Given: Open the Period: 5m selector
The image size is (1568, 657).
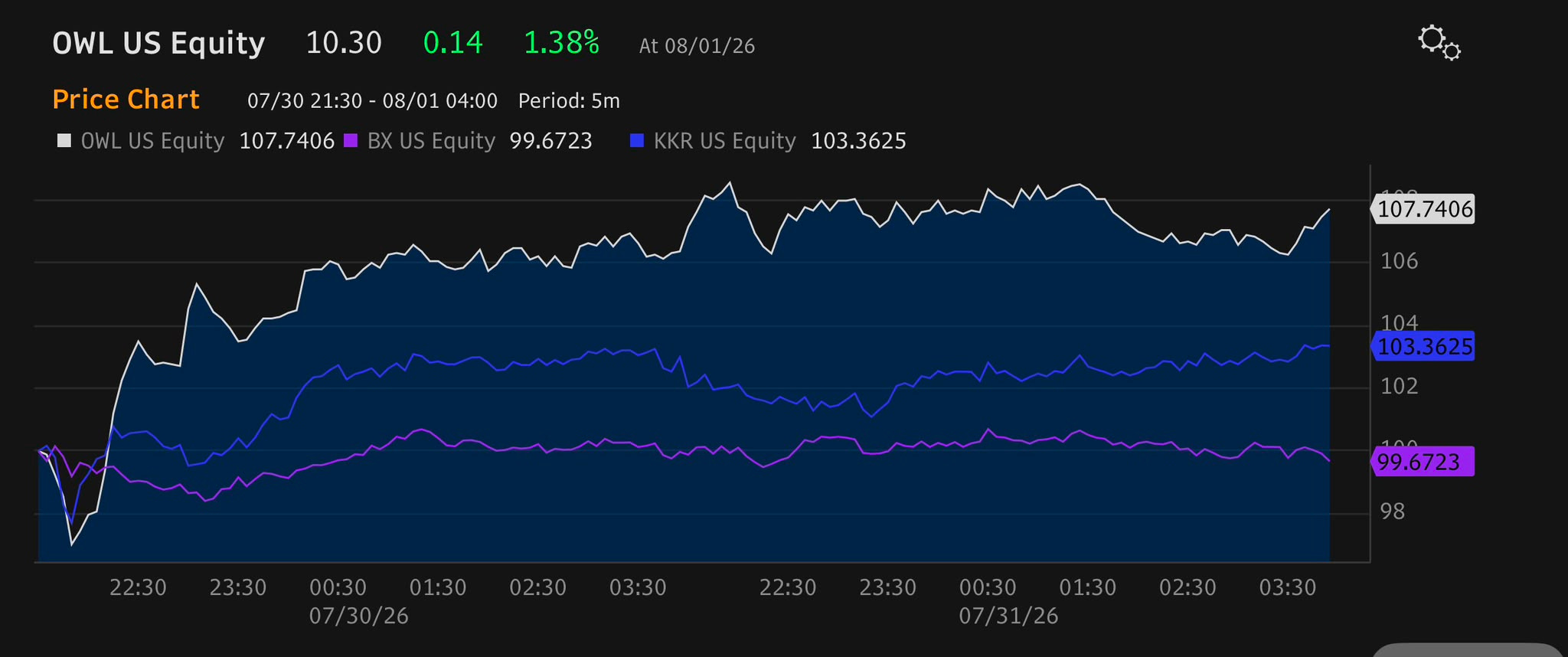Looking at the screenshot, I should coord(569,101).
